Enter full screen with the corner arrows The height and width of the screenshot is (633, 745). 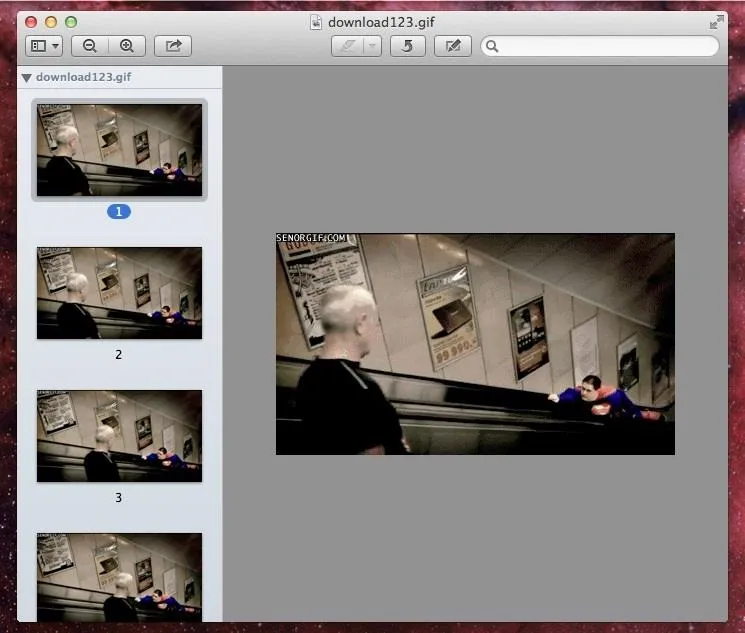click(716, 22)
